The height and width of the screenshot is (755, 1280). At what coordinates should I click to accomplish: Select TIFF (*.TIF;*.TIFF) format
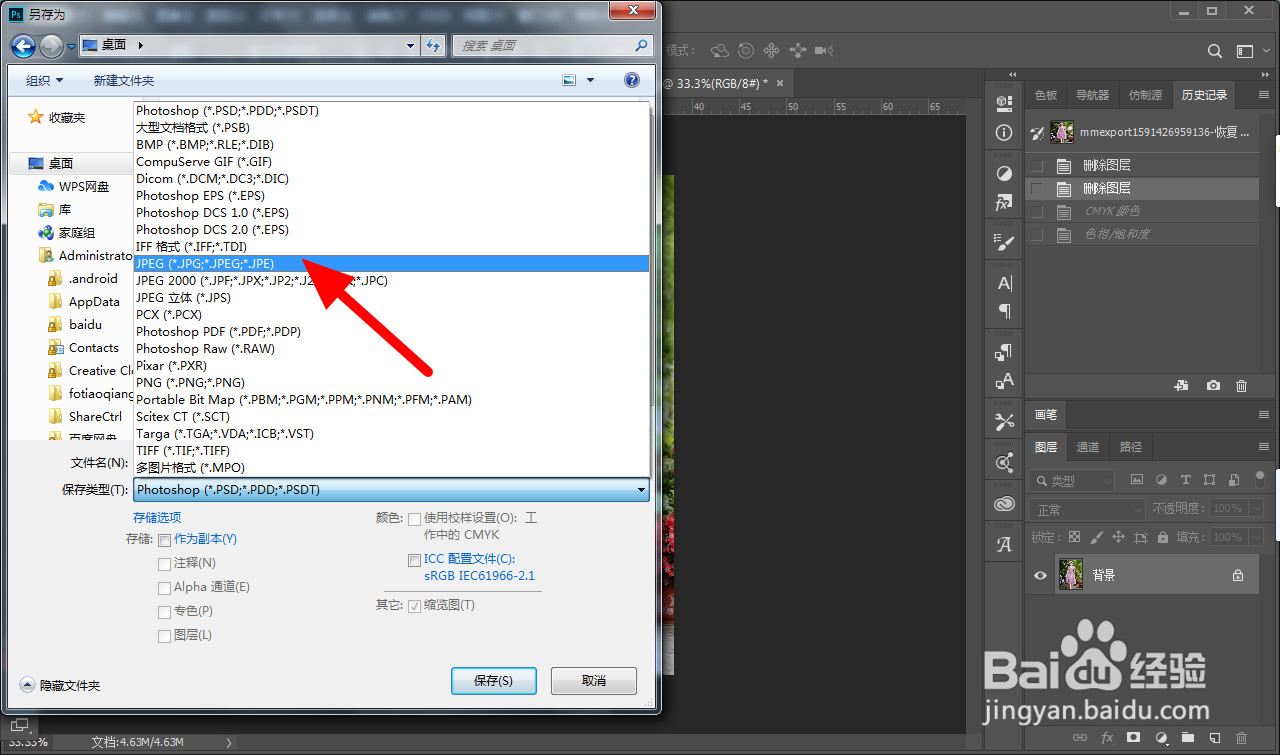coord(391,451)
